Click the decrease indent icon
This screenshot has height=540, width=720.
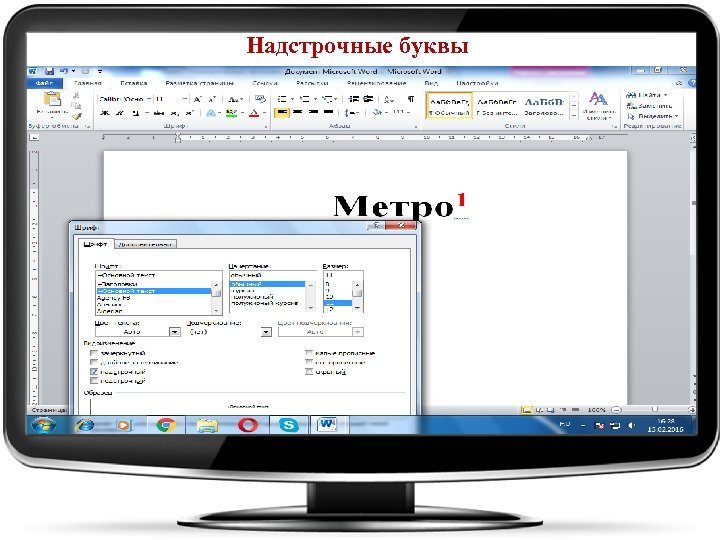click(x=353, y=99)
